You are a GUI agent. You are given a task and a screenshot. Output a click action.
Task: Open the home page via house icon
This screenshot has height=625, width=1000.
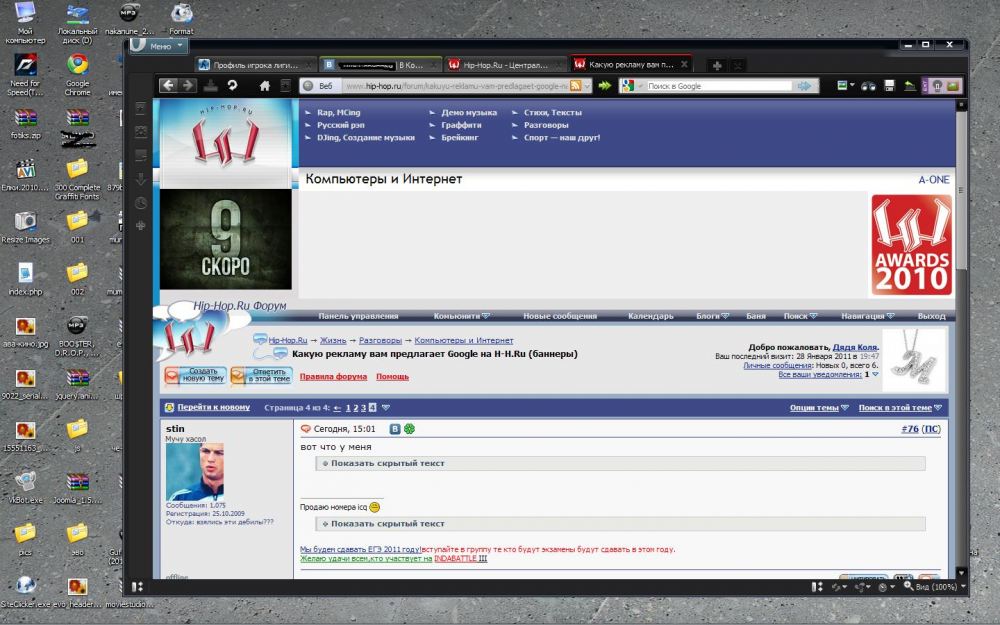click(x=265, y=85)
